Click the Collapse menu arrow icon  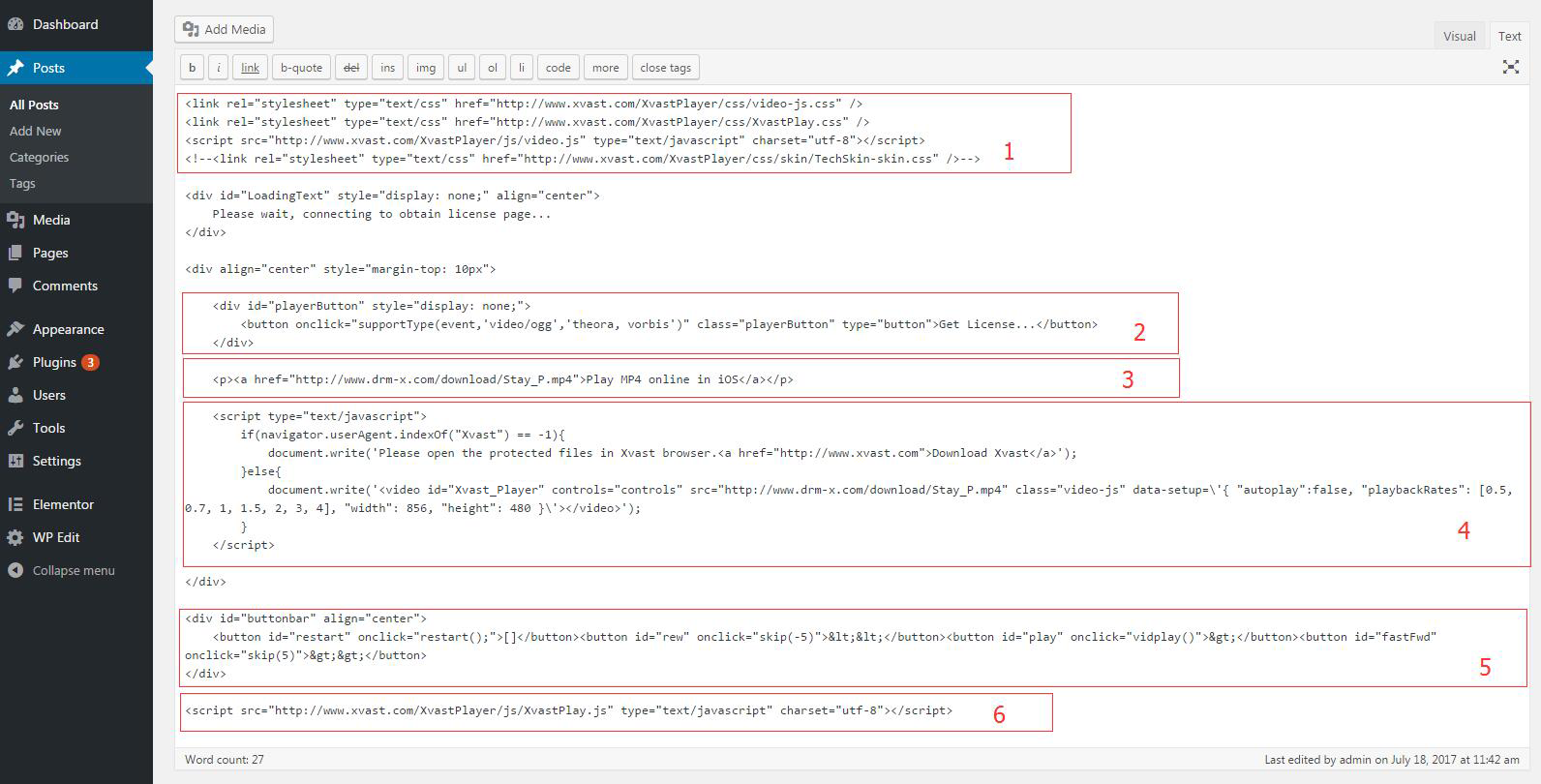pos(15,570)
